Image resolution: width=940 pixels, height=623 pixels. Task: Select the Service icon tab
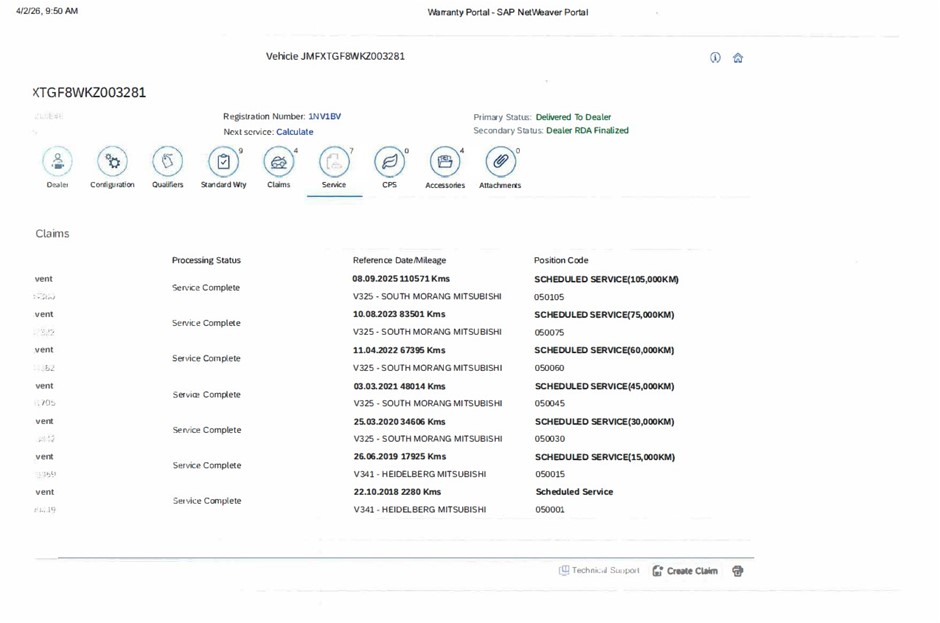334,163
